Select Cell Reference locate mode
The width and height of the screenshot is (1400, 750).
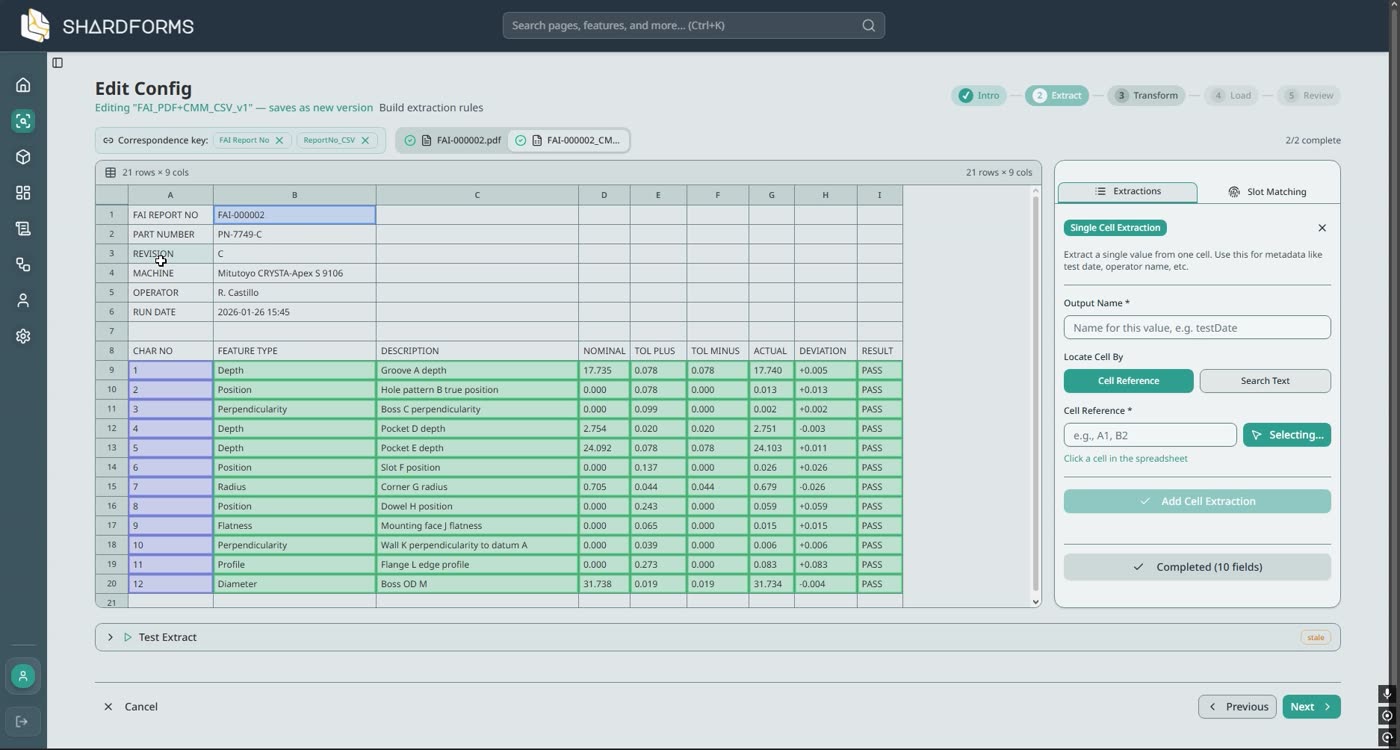coord(1128,381)
